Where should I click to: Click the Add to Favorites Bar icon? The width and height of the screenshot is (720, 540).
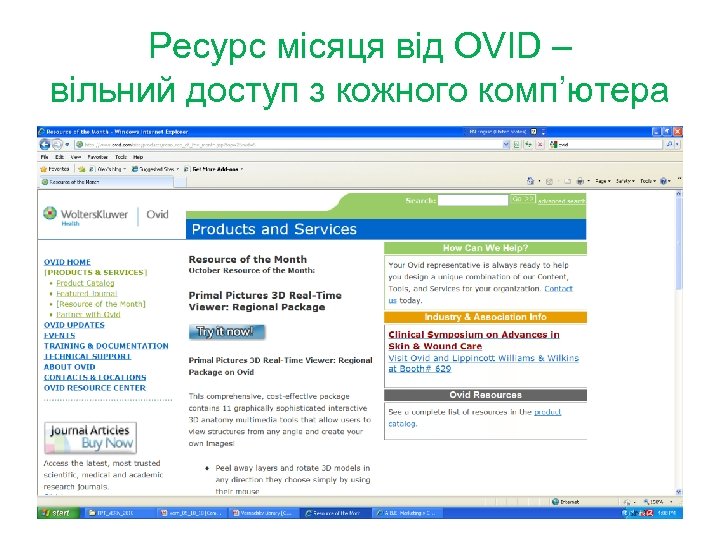click(x=82, y=169)
